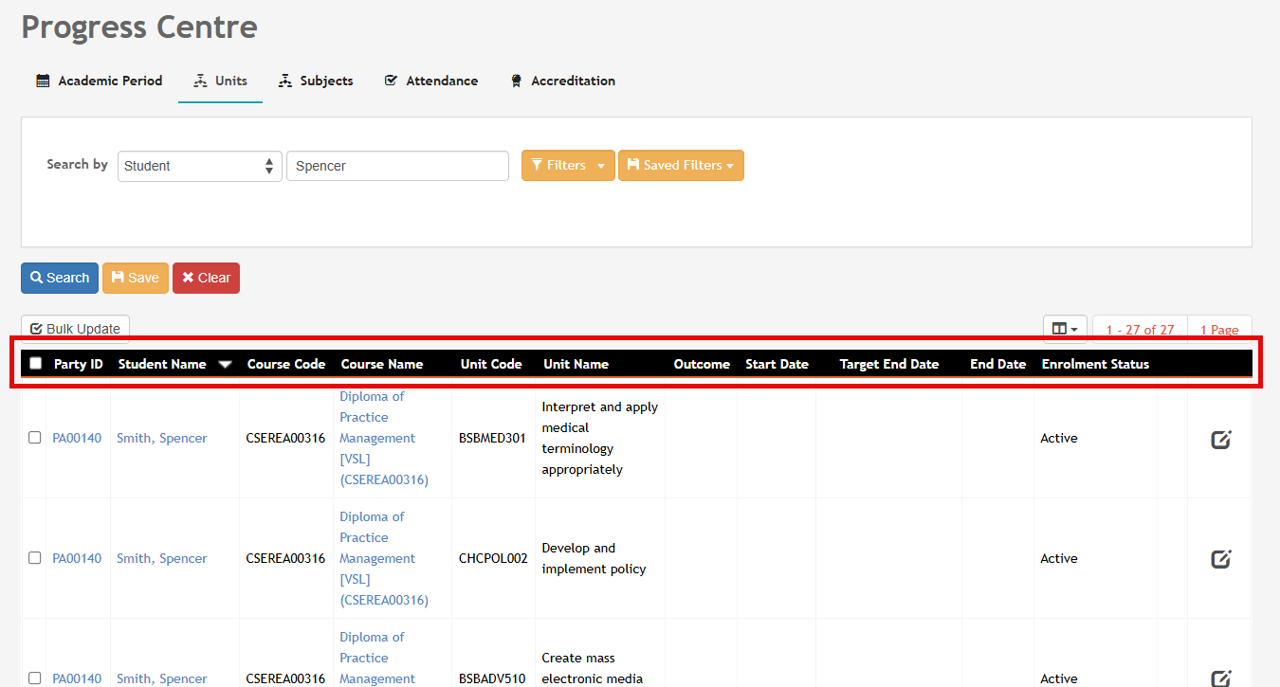Click the Save filter button

135,278
